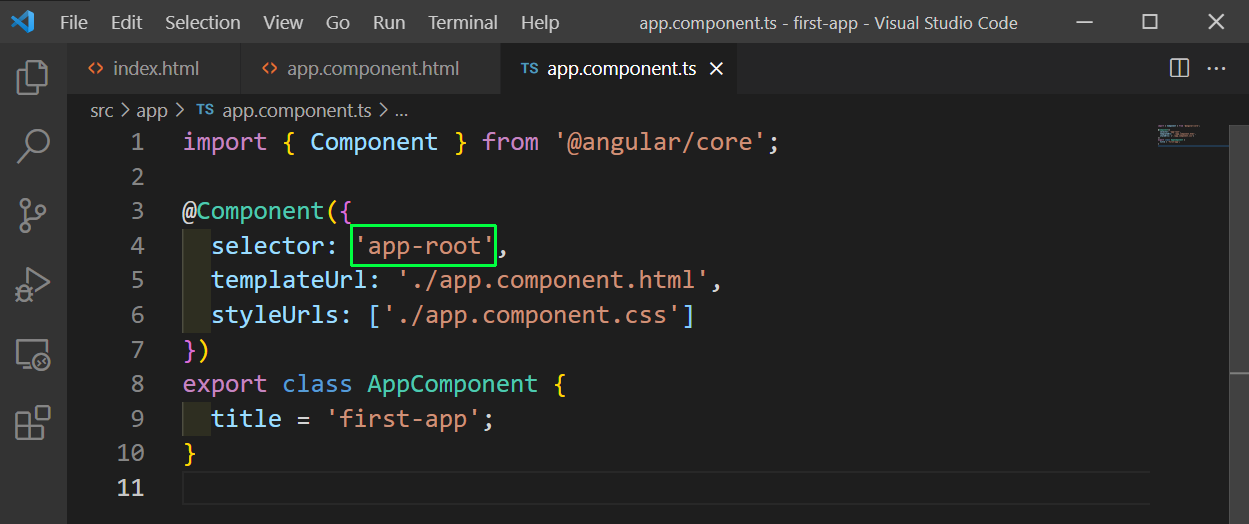Click the templateUrl property

[x=290, y=280]
